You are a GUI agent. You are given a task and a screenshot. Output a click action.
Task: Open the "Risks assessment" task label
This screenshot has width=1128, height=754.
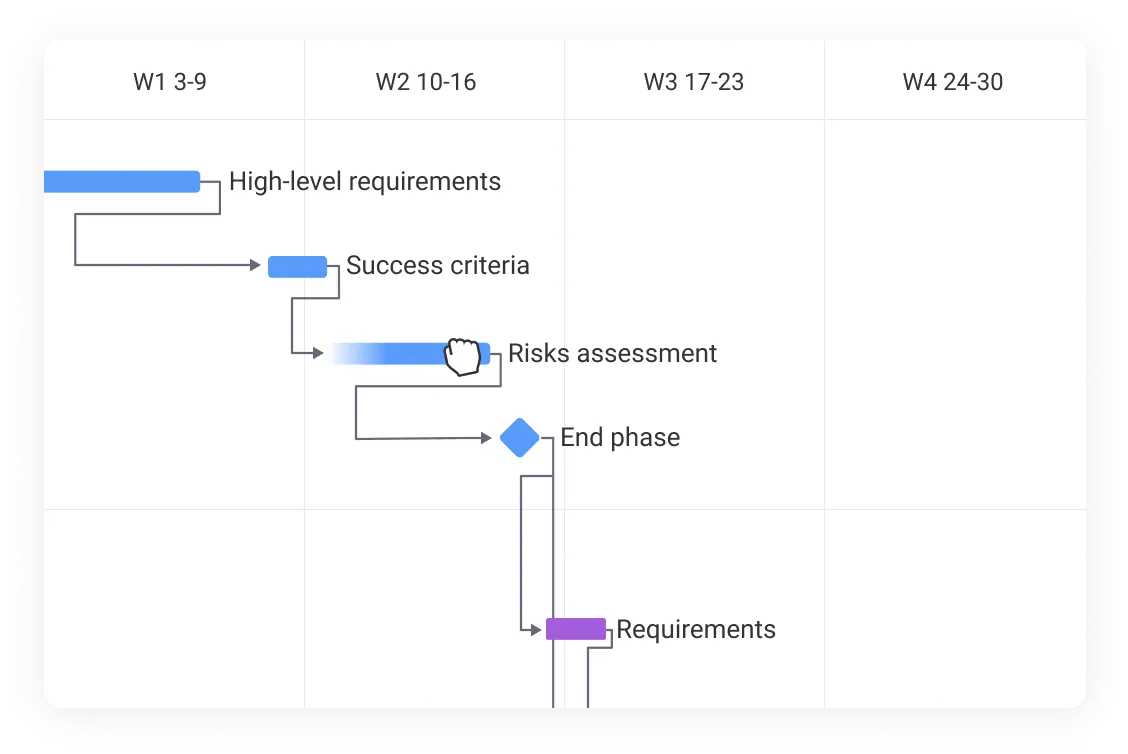pos(612,354)
